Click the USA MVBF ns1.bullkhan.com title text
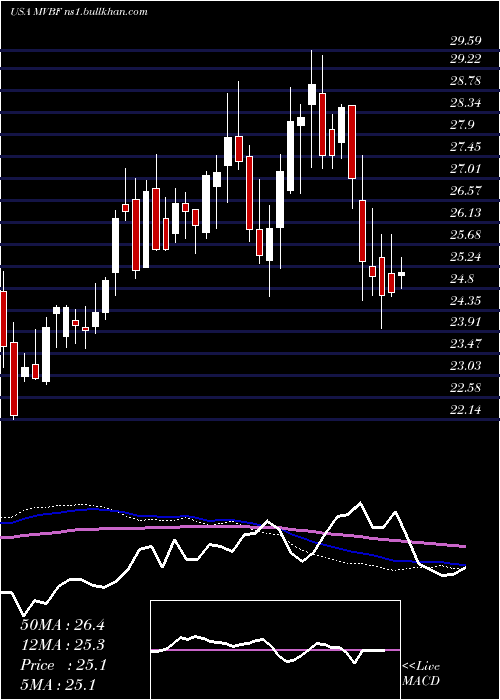The width and height of the screenshot is (500, 700). (79, 12)
